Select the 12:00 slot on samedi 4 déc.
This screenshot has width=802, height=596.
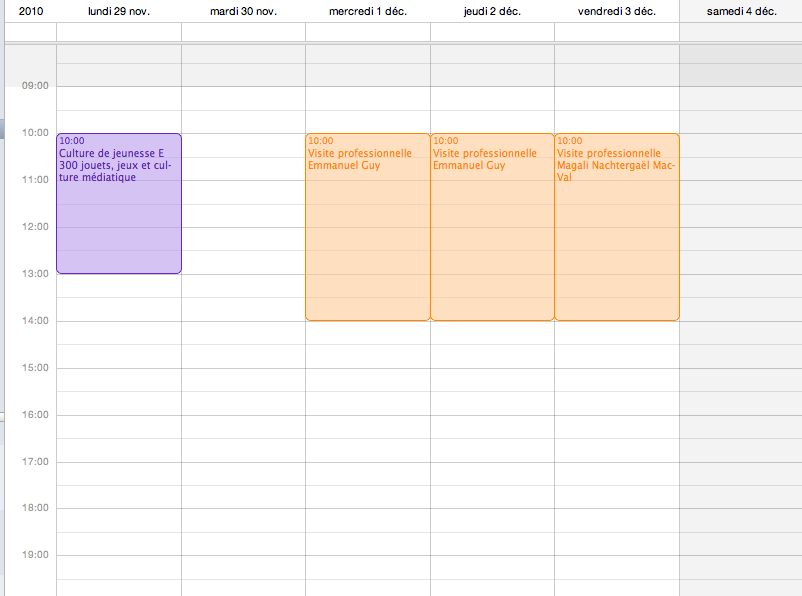(741, 239)
